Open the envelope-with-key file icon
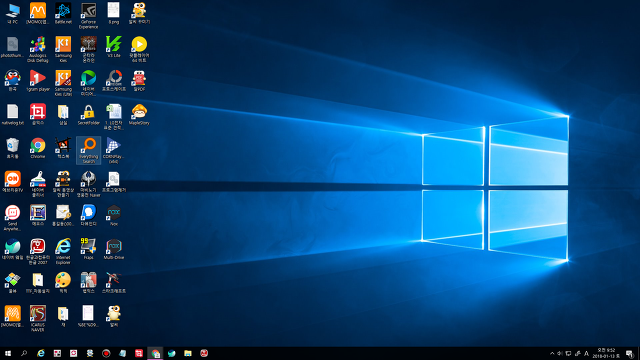The height and width of the screenshot is (360, 640). [63, 216]
